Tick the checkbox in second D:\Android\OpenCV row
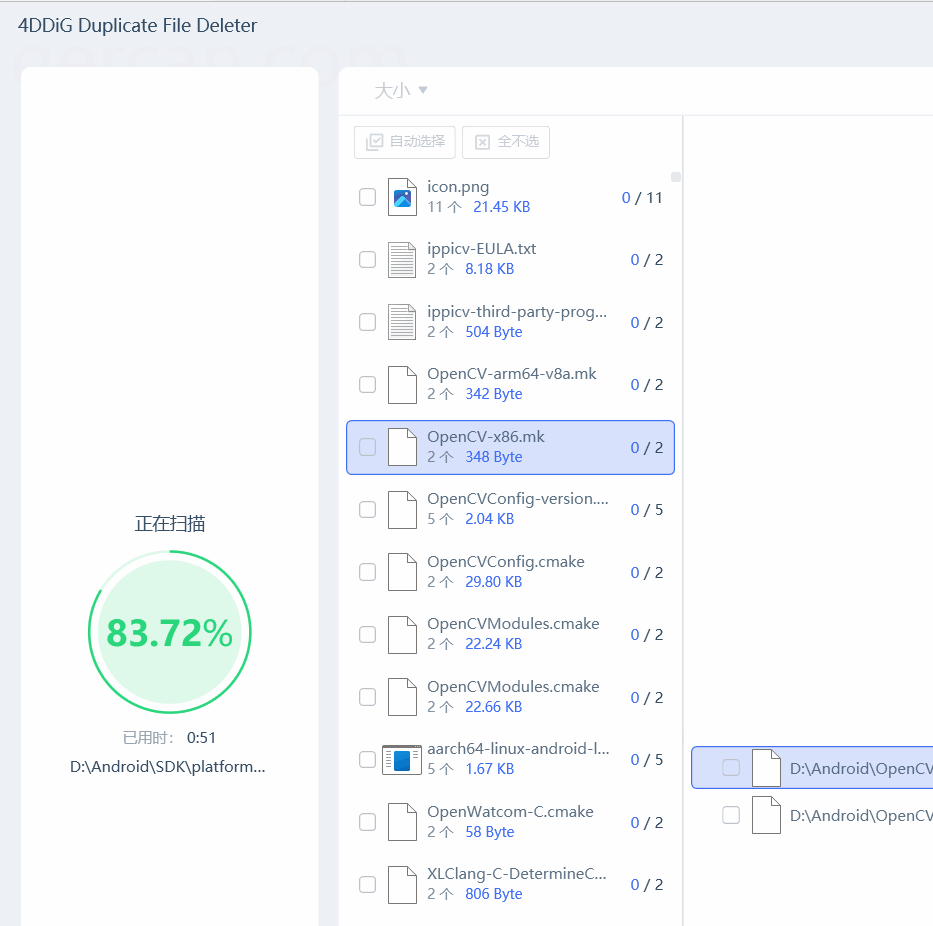Image resolution: width=933 pixels, height=926 pixels. click(731, 815)
